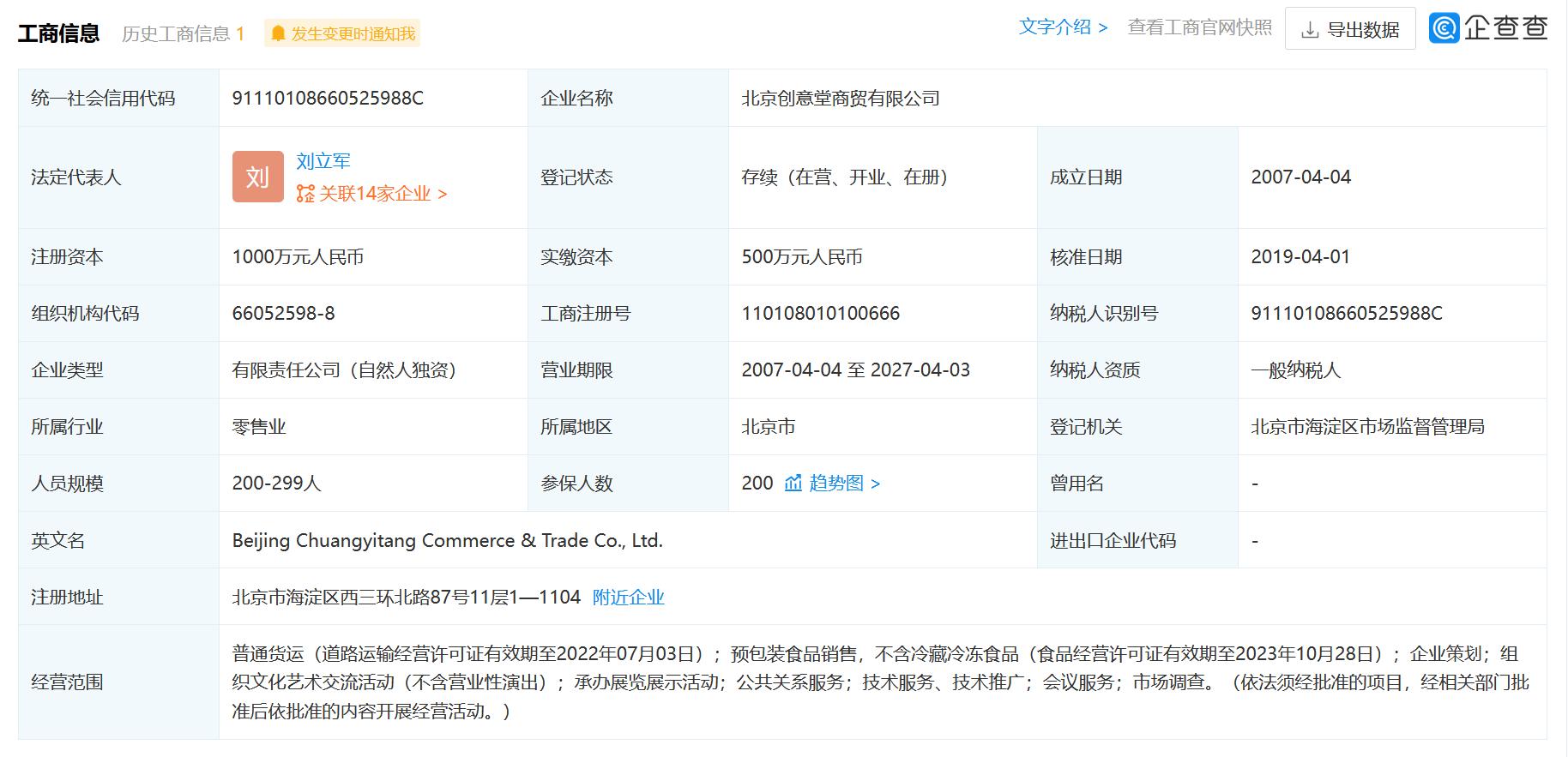Click the credit code value in 统一社会信用代码 row
The image size is (1568, 757).
coord(328,99)
